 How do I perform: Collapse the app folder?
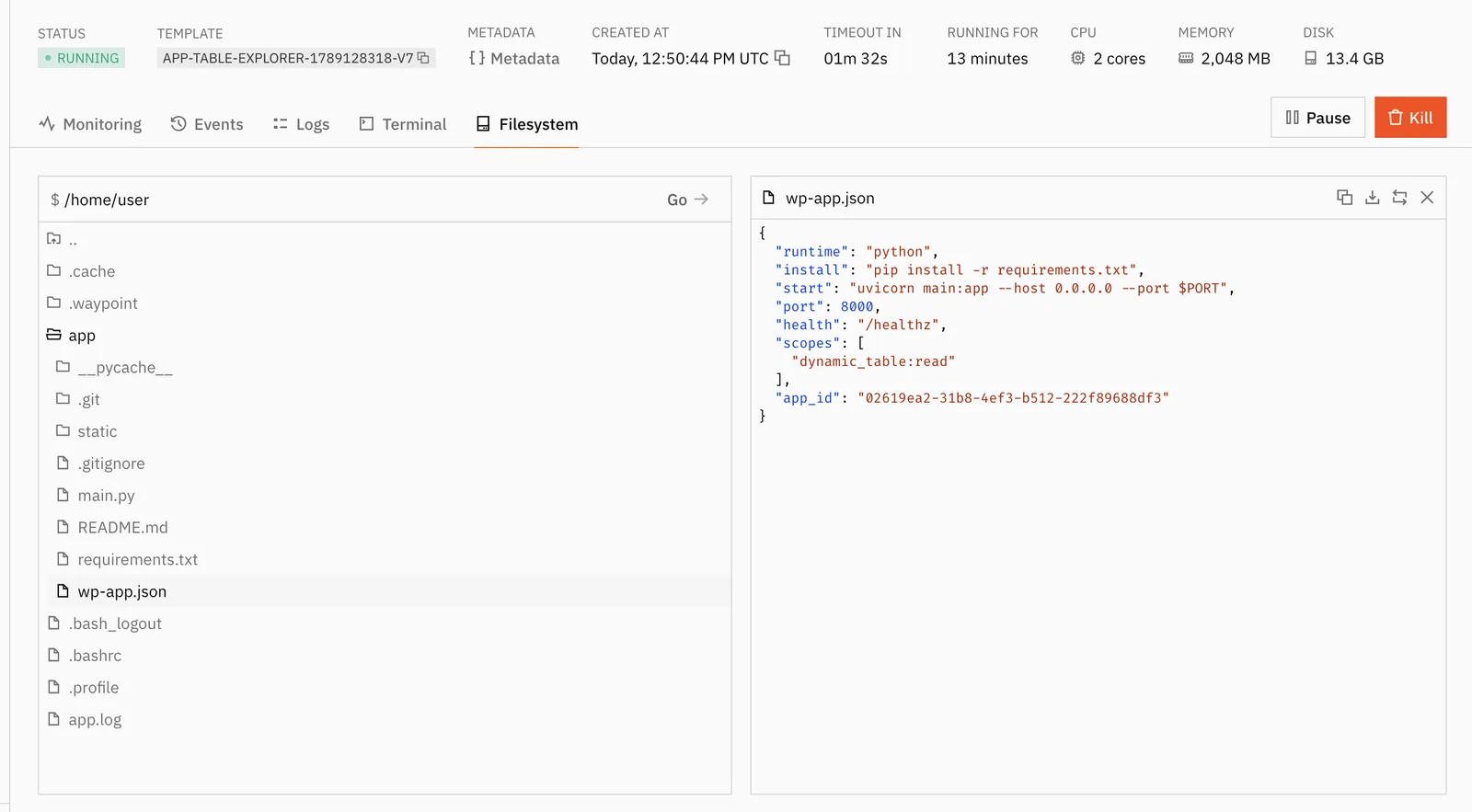click(385, 336)
